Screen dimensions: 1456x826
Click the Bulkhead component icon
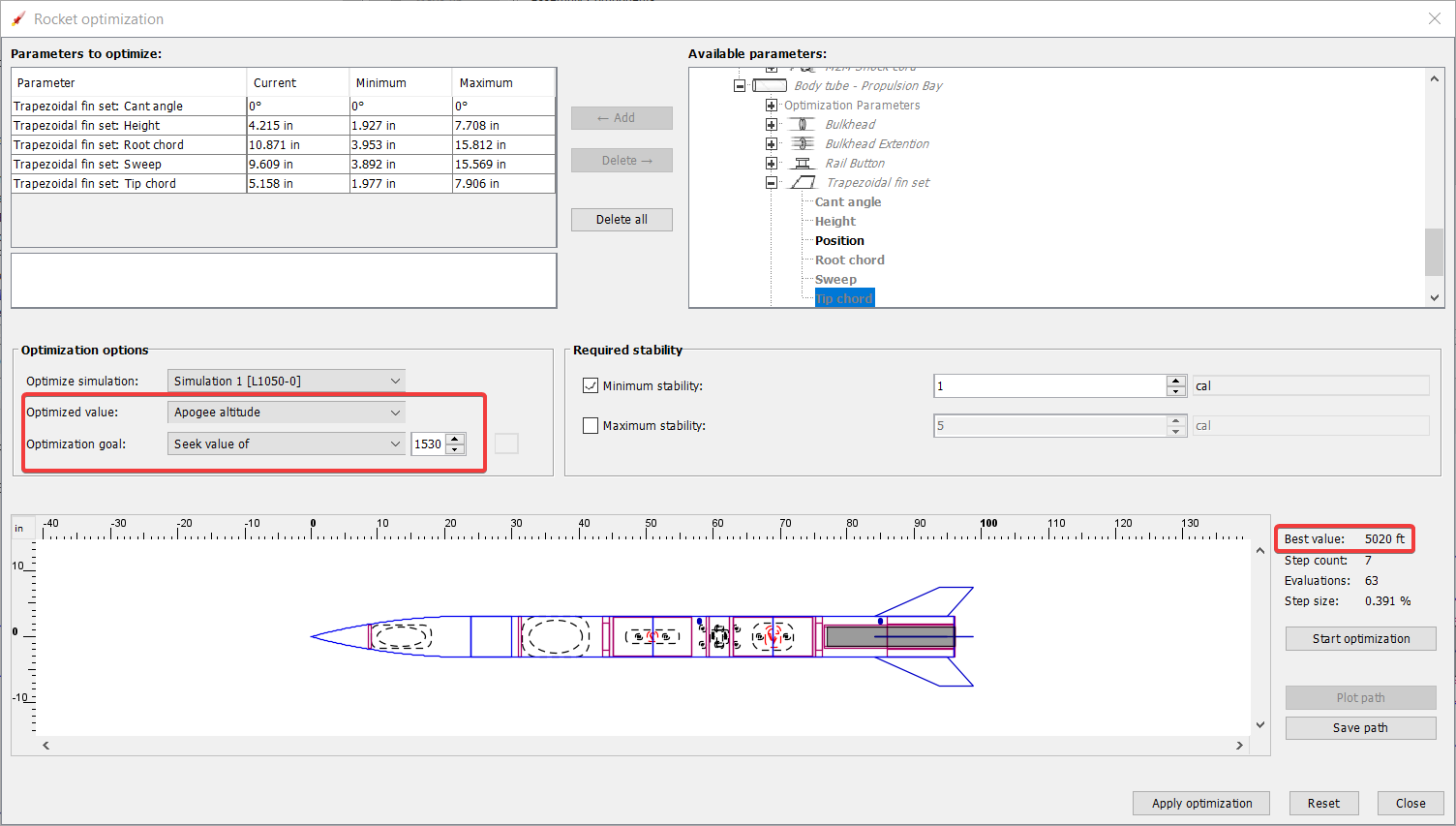pos(802,124)
